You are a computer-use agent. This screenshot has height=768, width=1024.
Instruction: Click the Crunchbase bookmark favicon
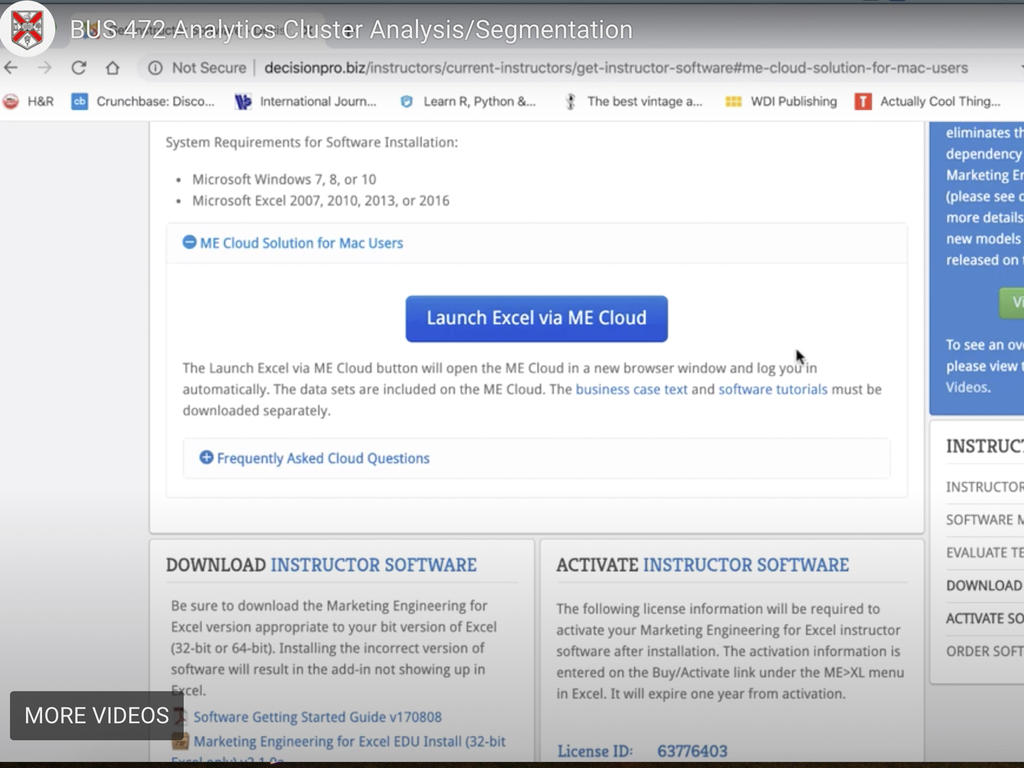pos(80,101)
